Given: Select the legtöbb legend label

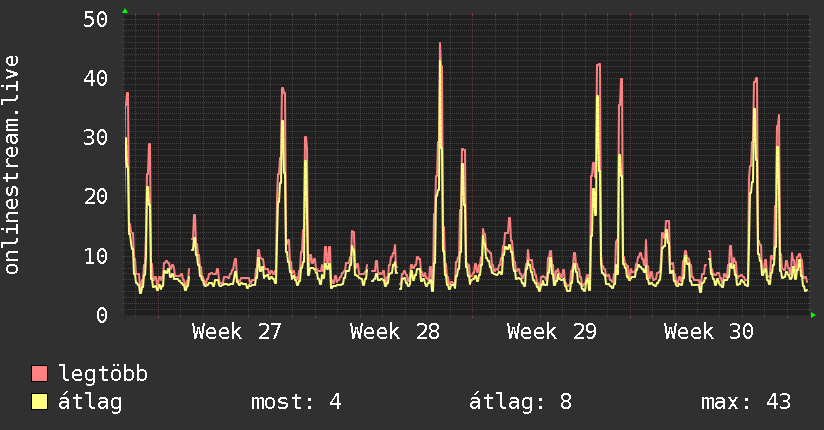Looking at the screenshot, I should (103, 373).
